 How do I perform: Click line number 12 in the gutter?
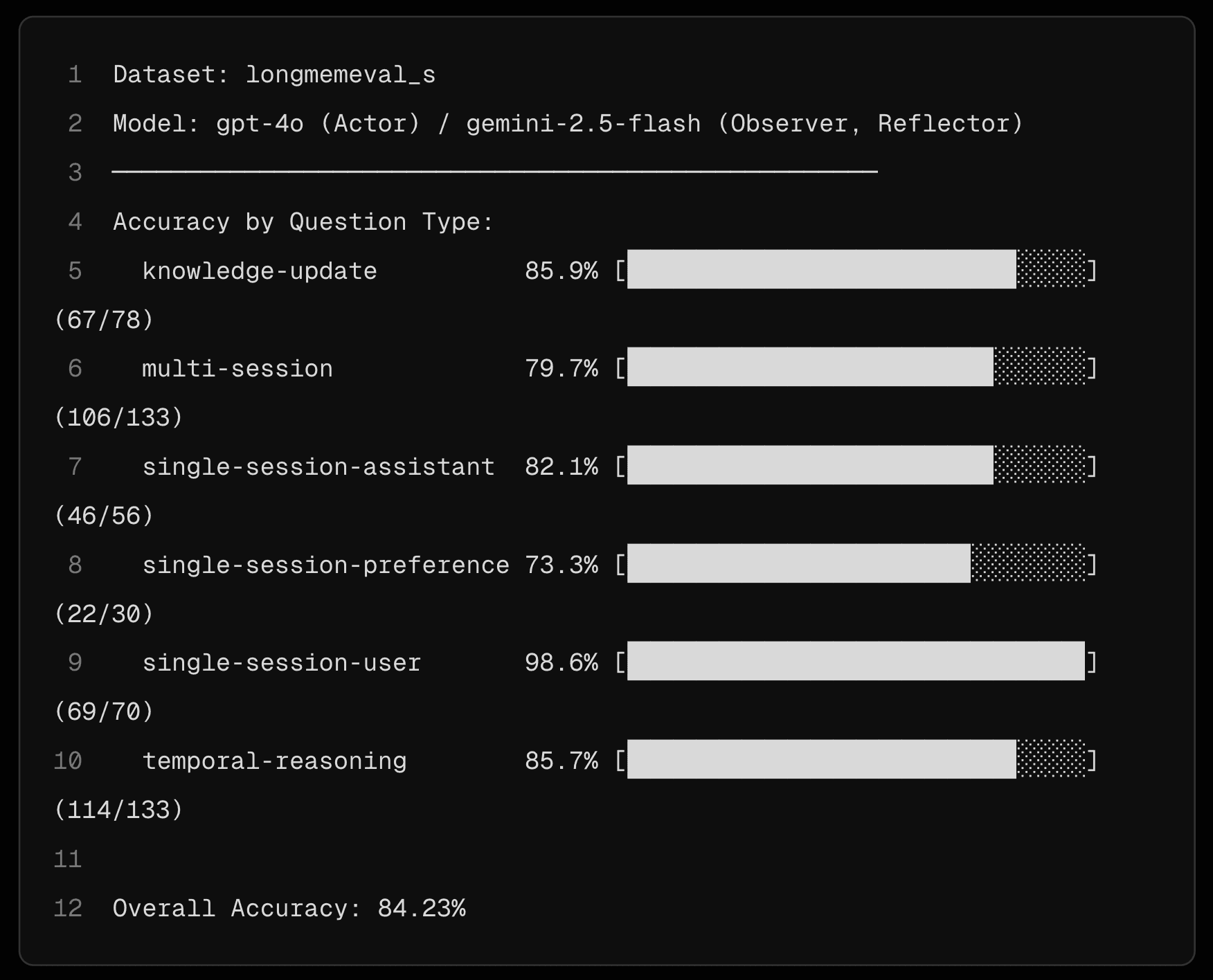pyautogui.click(x=68, y=908)
